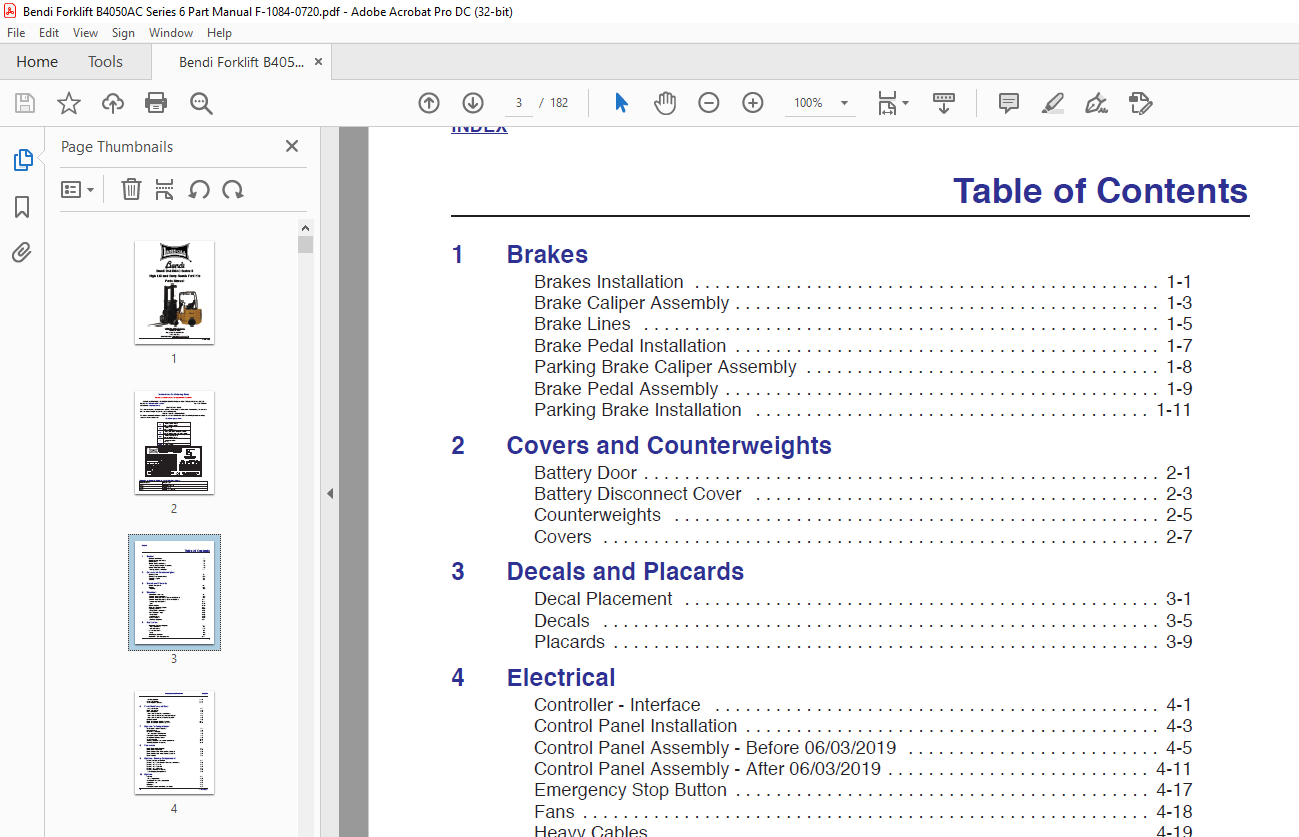Click 'Battery Disconnect Cover' entry
This screenshot has height=837, width=1299.
(x=638, y=494)
